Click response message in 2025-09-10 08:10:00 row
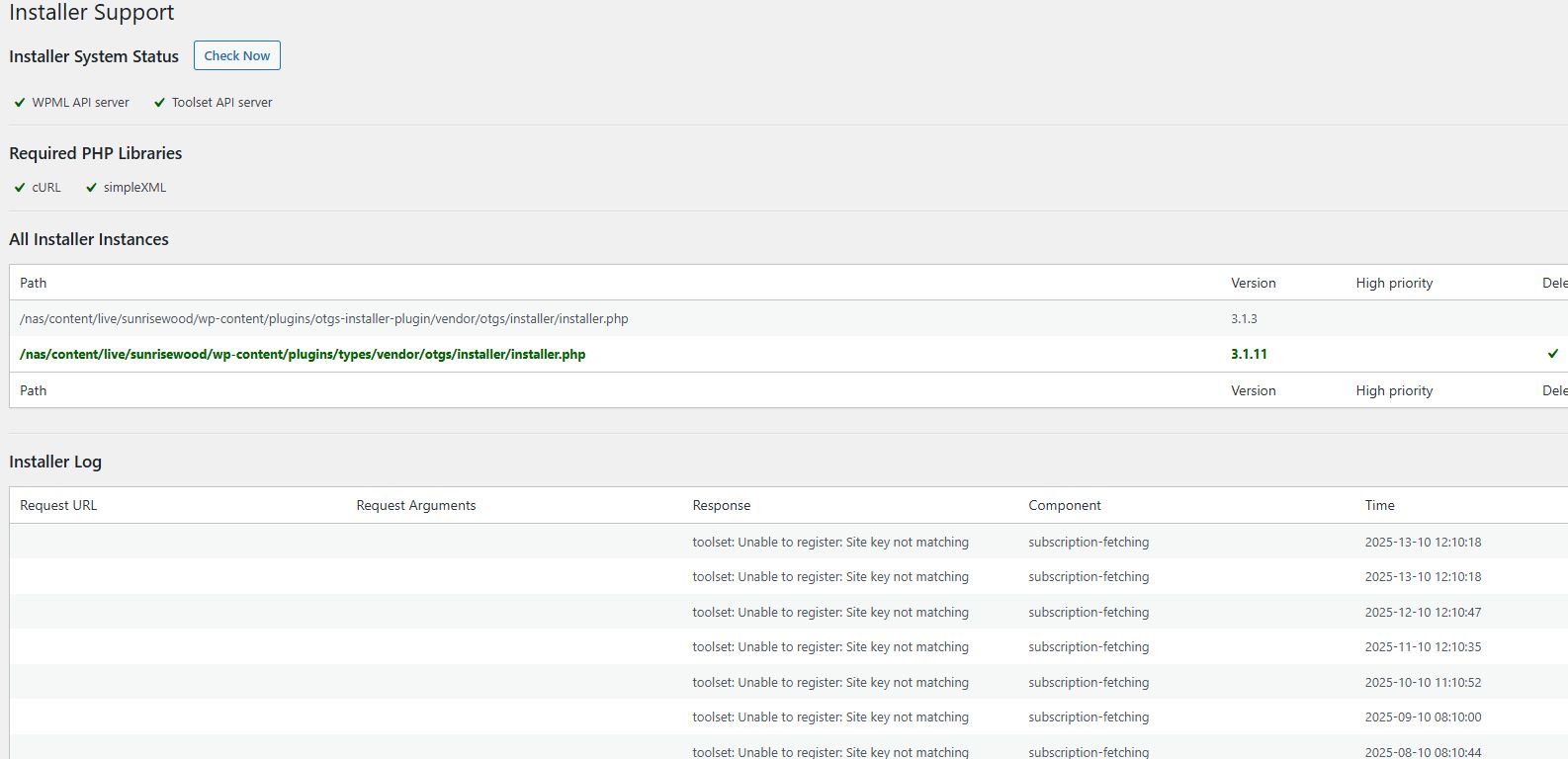This screenshot has height=759, width=1568. pyautogui.click(x=829, y=717)
